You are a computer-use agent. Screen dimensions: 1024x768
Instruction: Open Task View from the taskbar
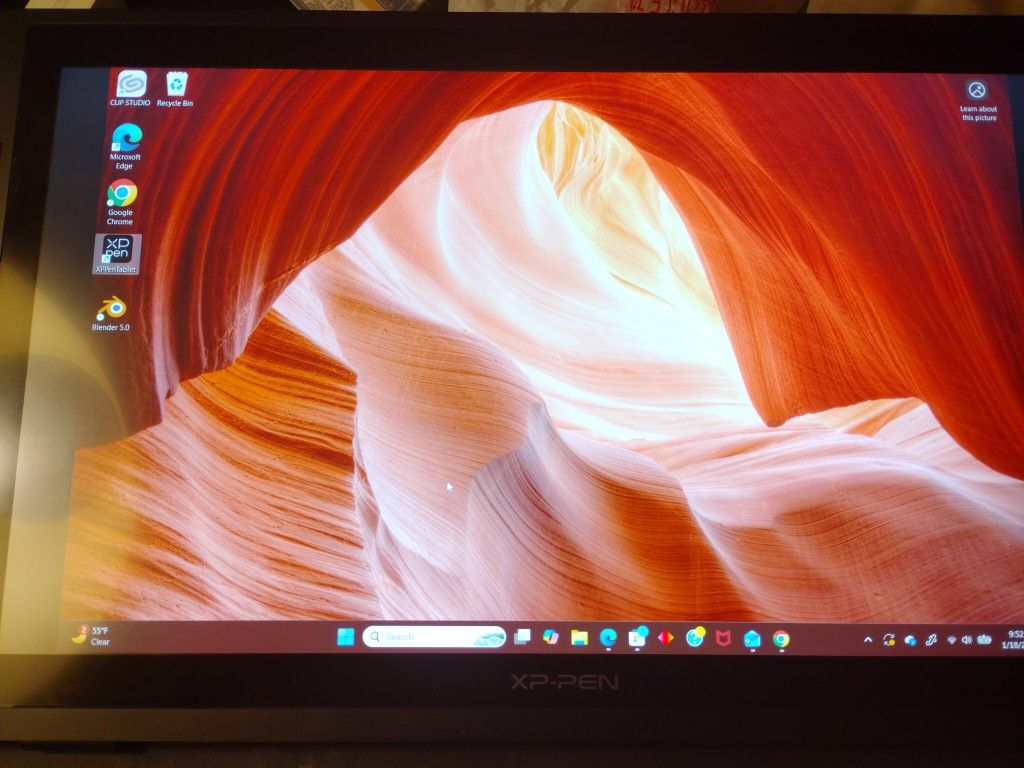pos(521,637)
